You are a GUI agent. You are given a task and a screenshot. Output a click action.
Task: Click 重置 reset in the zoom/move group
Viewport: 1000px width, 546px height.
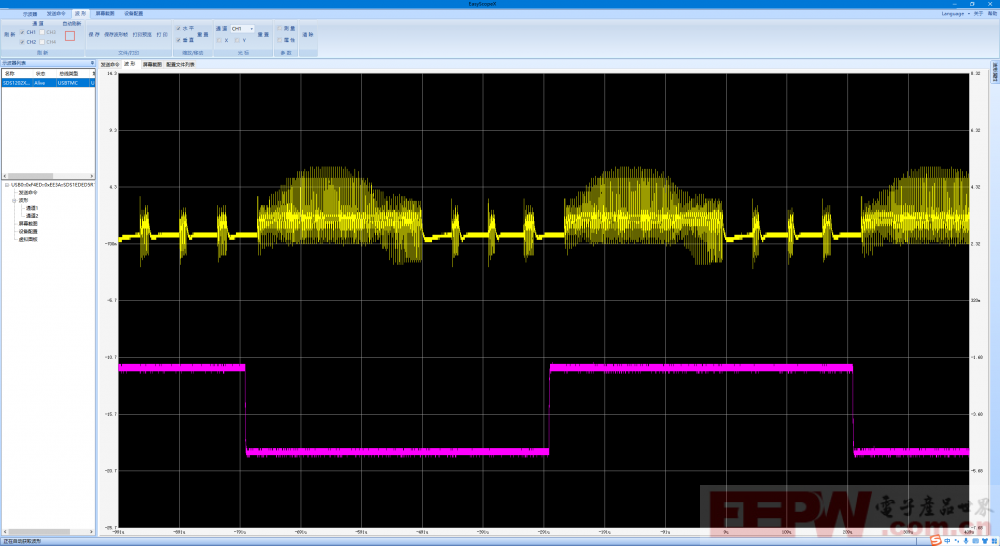pyautogui.click(x=203, y=34)
